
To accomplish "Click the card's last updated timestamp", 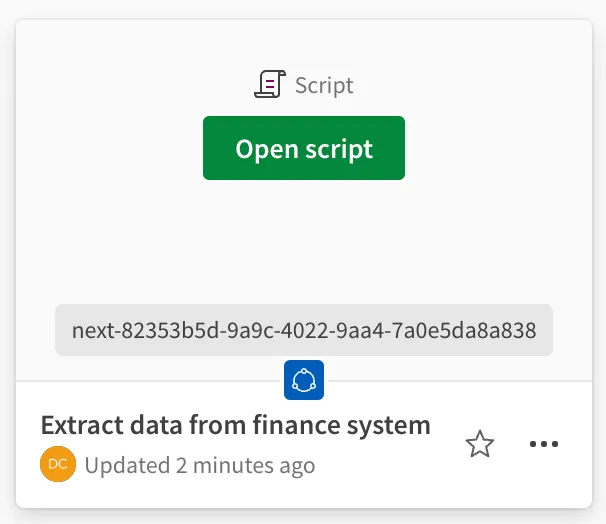I will click(200, 465).
